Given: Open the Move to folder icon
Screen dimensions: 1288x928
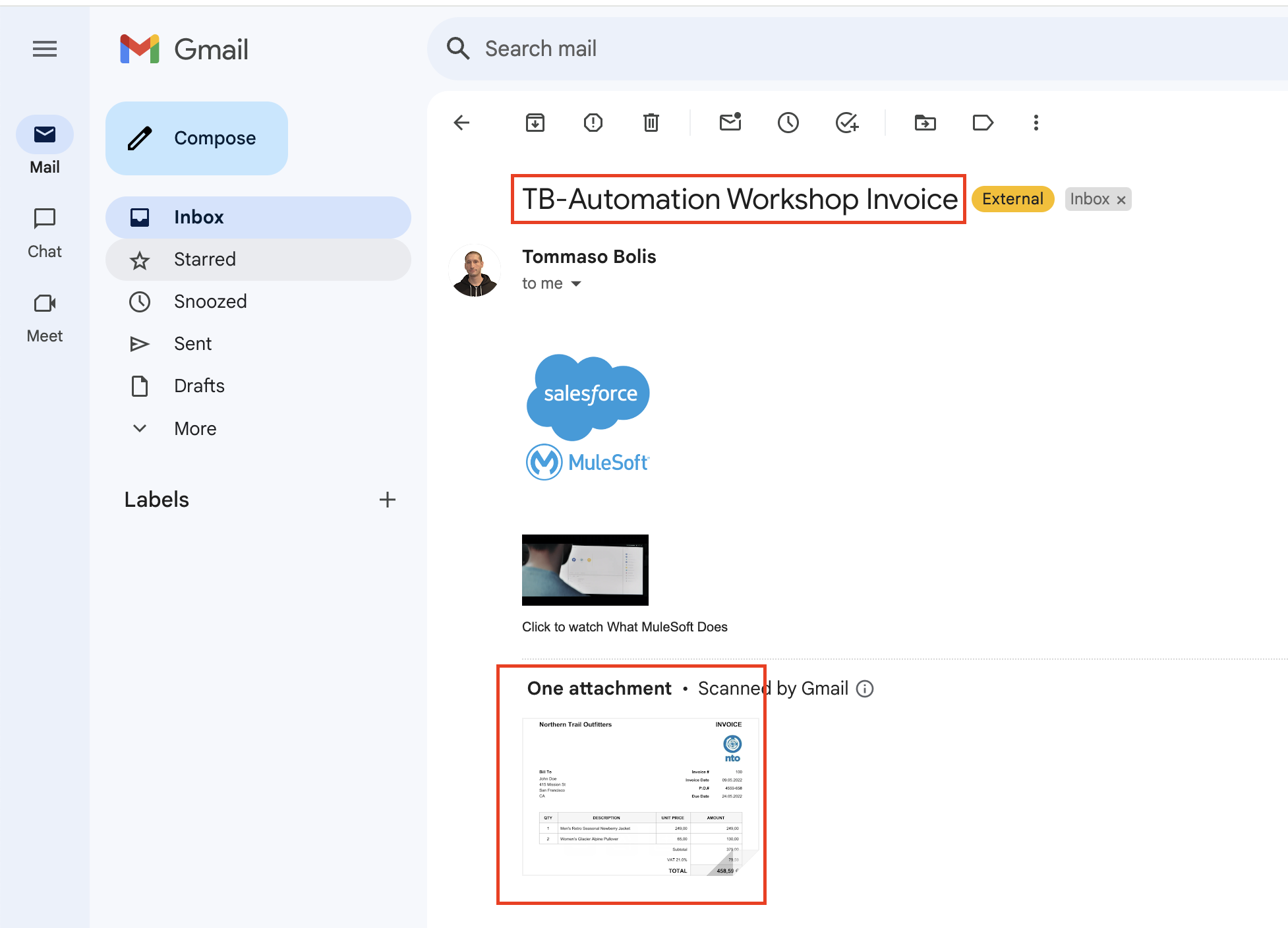Looking at the screenshot, I should (925, 123).
